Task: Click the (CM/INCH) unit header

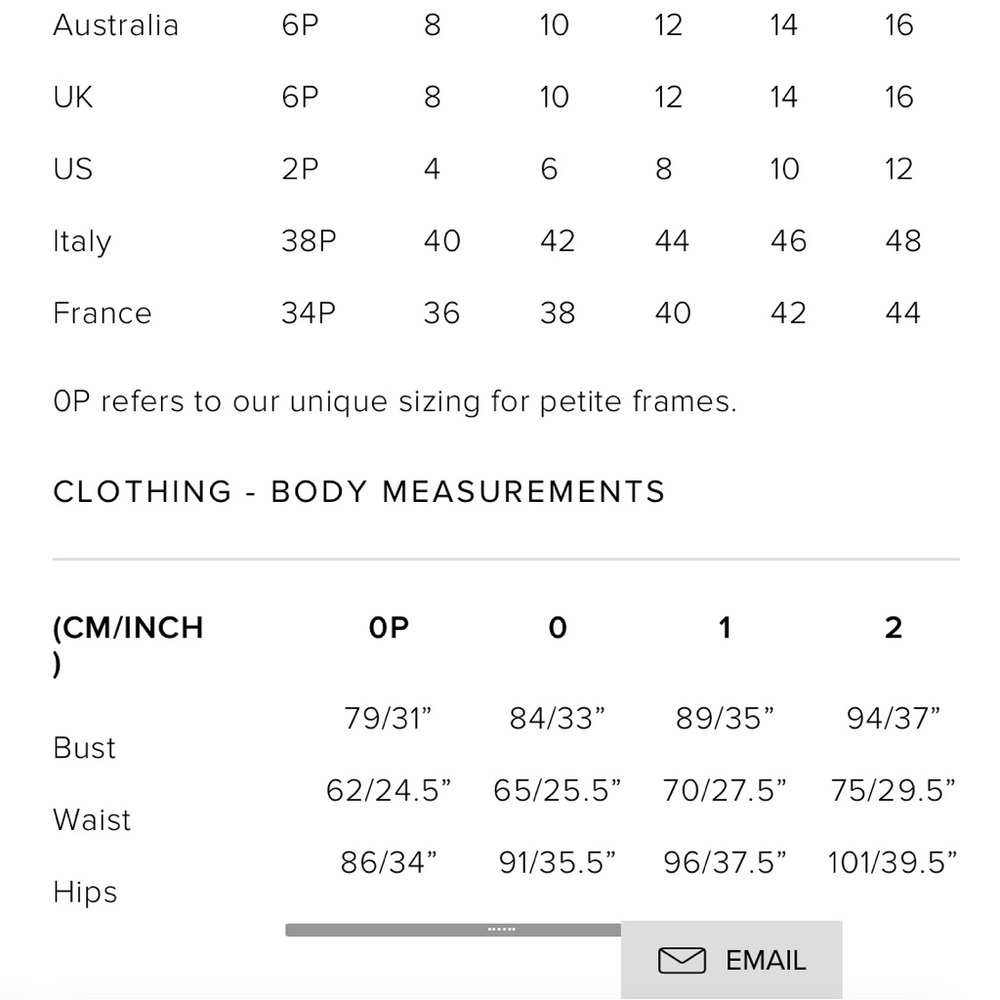Action: [x=128, y=645]
